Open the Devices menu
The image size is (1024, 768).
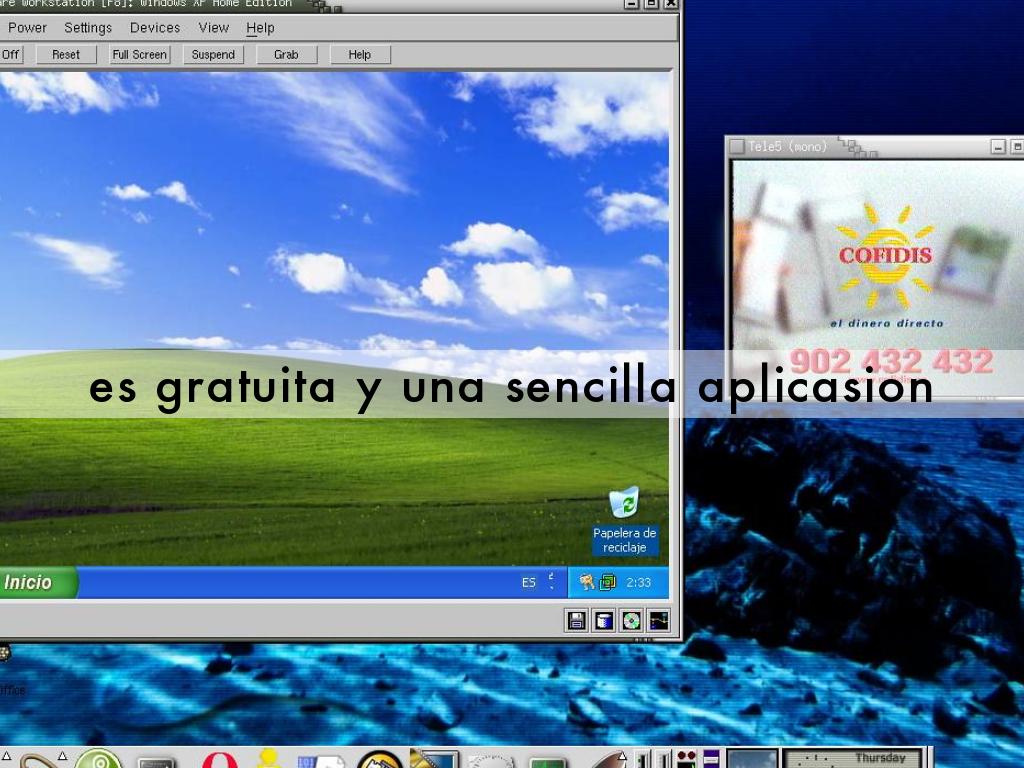coord(155,28)
